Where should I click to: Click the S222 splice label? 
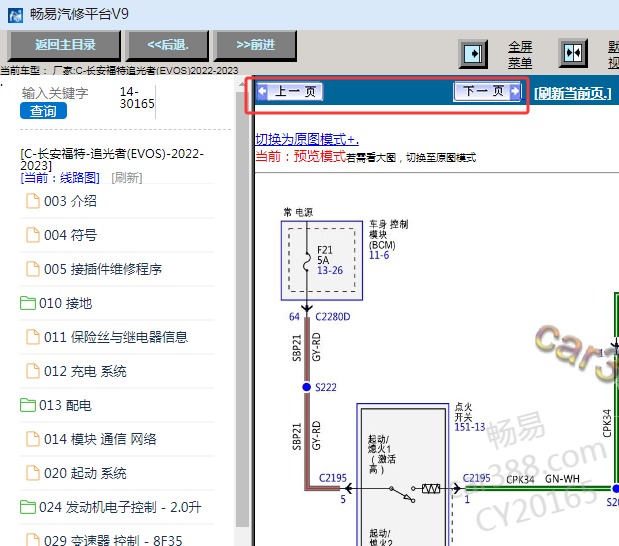pos(326,387)
